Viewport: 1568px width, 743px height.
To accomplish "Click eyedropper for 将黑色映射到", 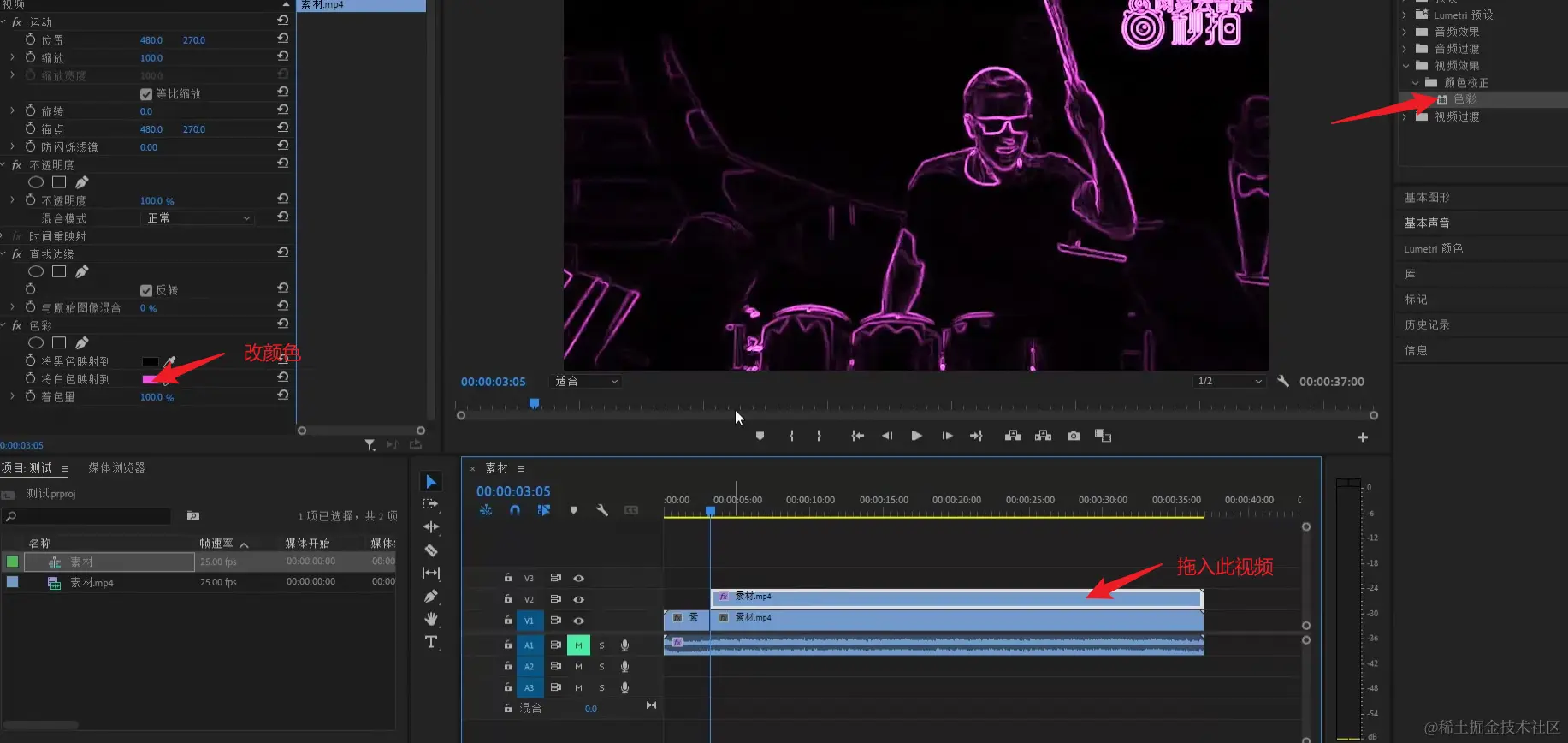I will point(170,361).
